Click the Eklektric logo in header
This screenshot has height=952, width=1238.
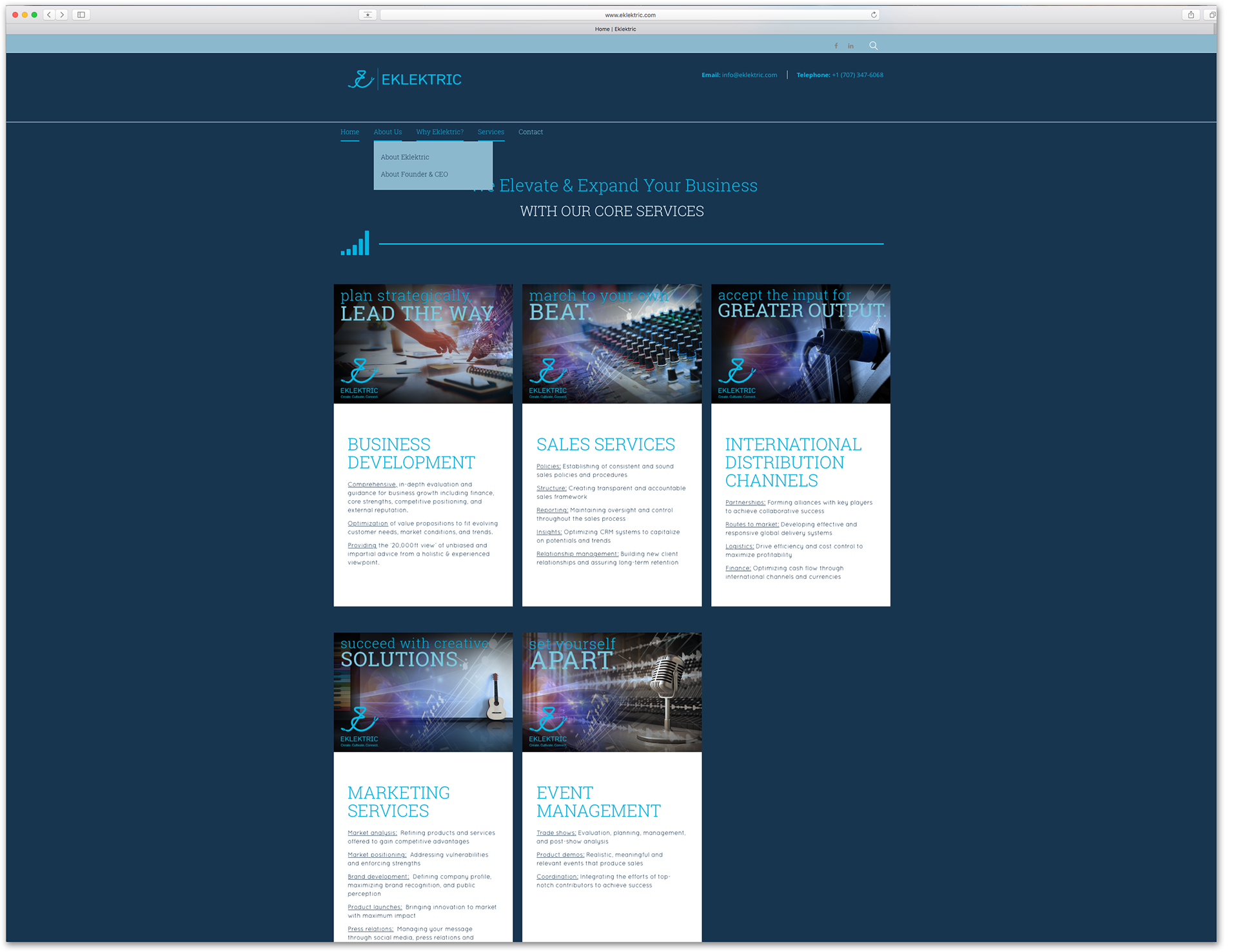[x=404, y=79]
